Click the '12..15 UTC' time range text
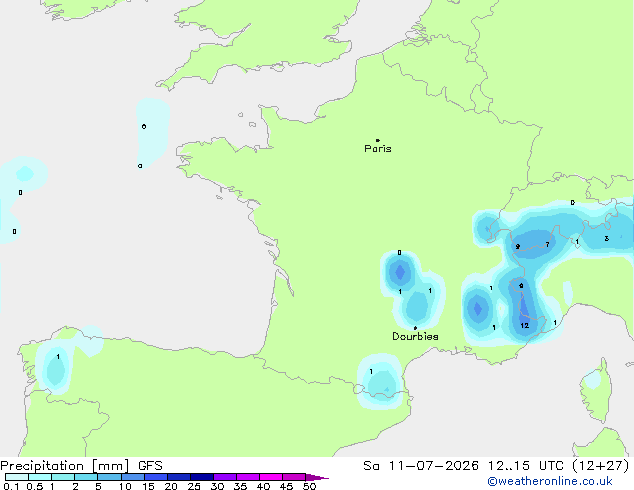Screen dimensions: 634x490 (x=526, y=466)
